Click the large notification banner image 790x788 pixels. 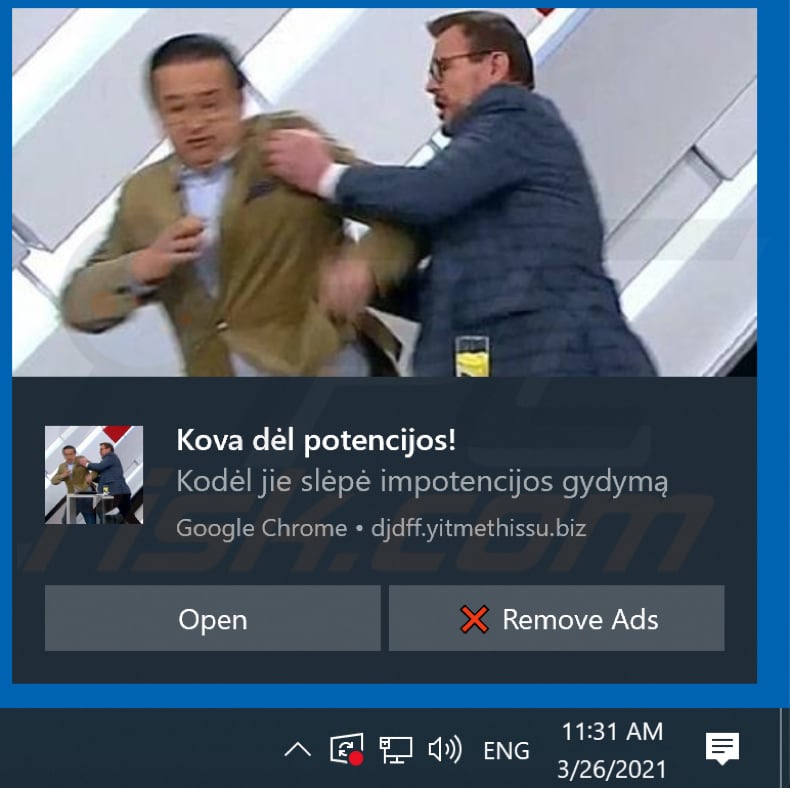384,192
